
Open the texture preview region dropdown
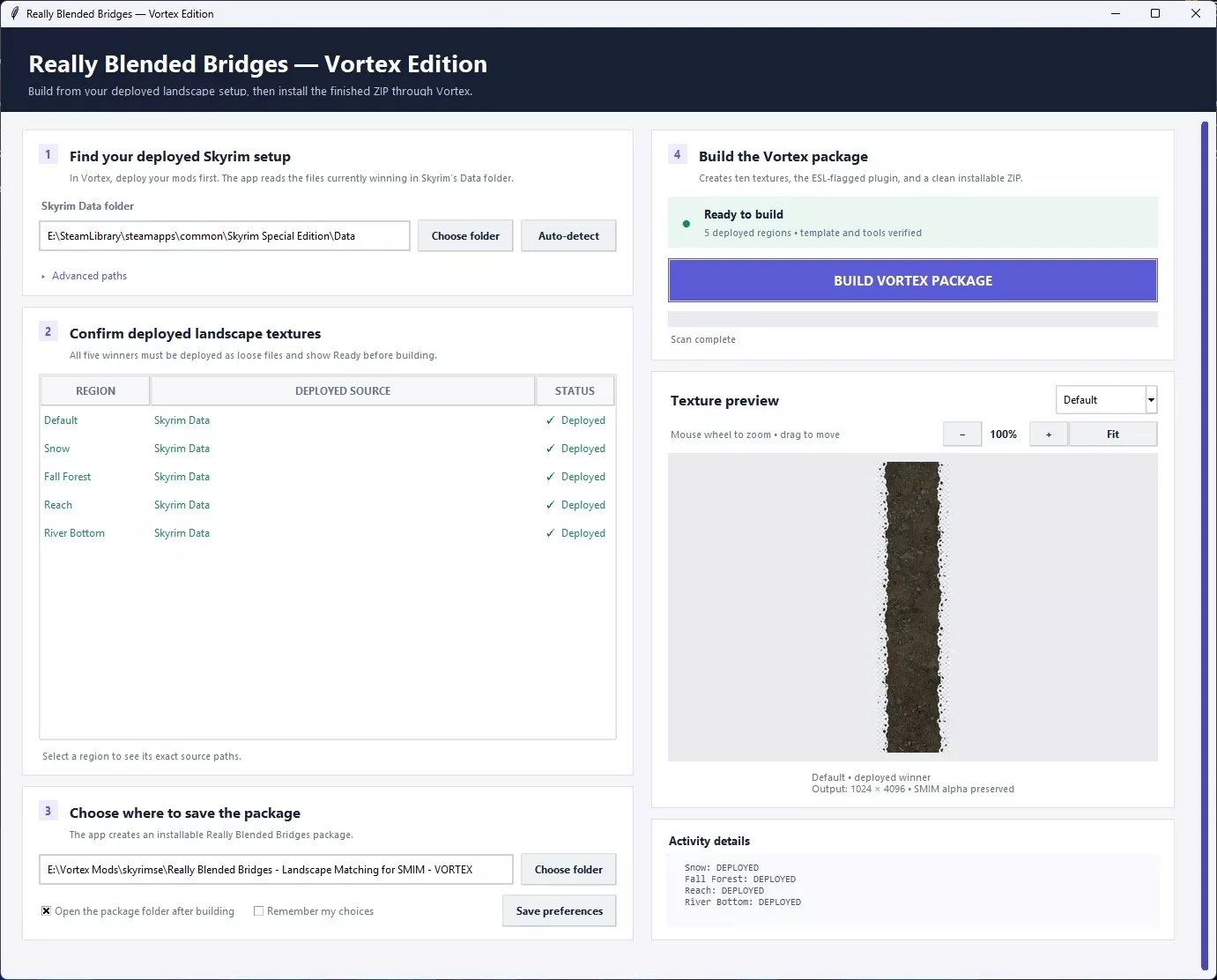click(1106, 400)
